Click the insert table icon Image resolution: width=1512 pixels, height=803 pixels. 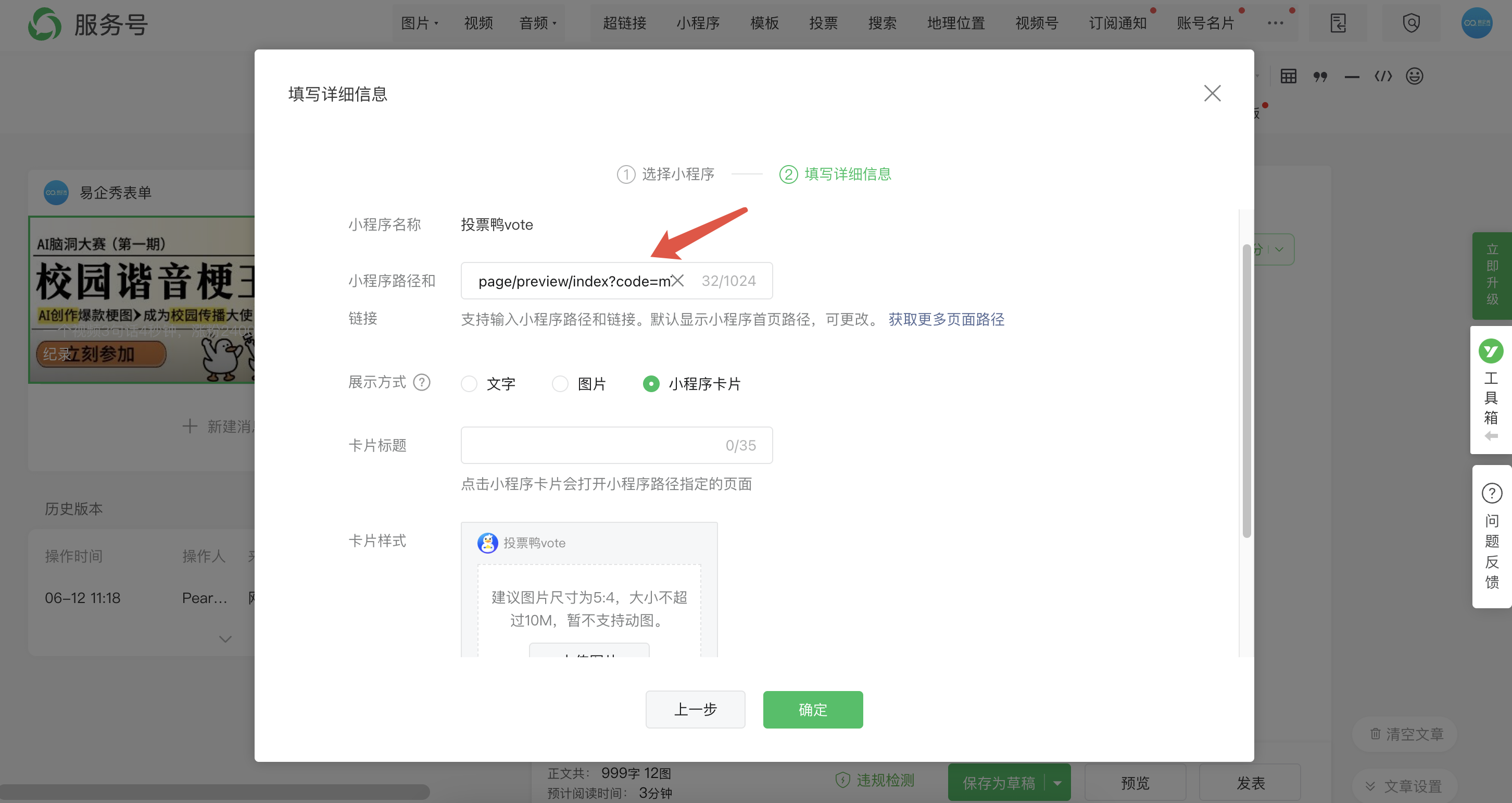tap(1288, 77)
